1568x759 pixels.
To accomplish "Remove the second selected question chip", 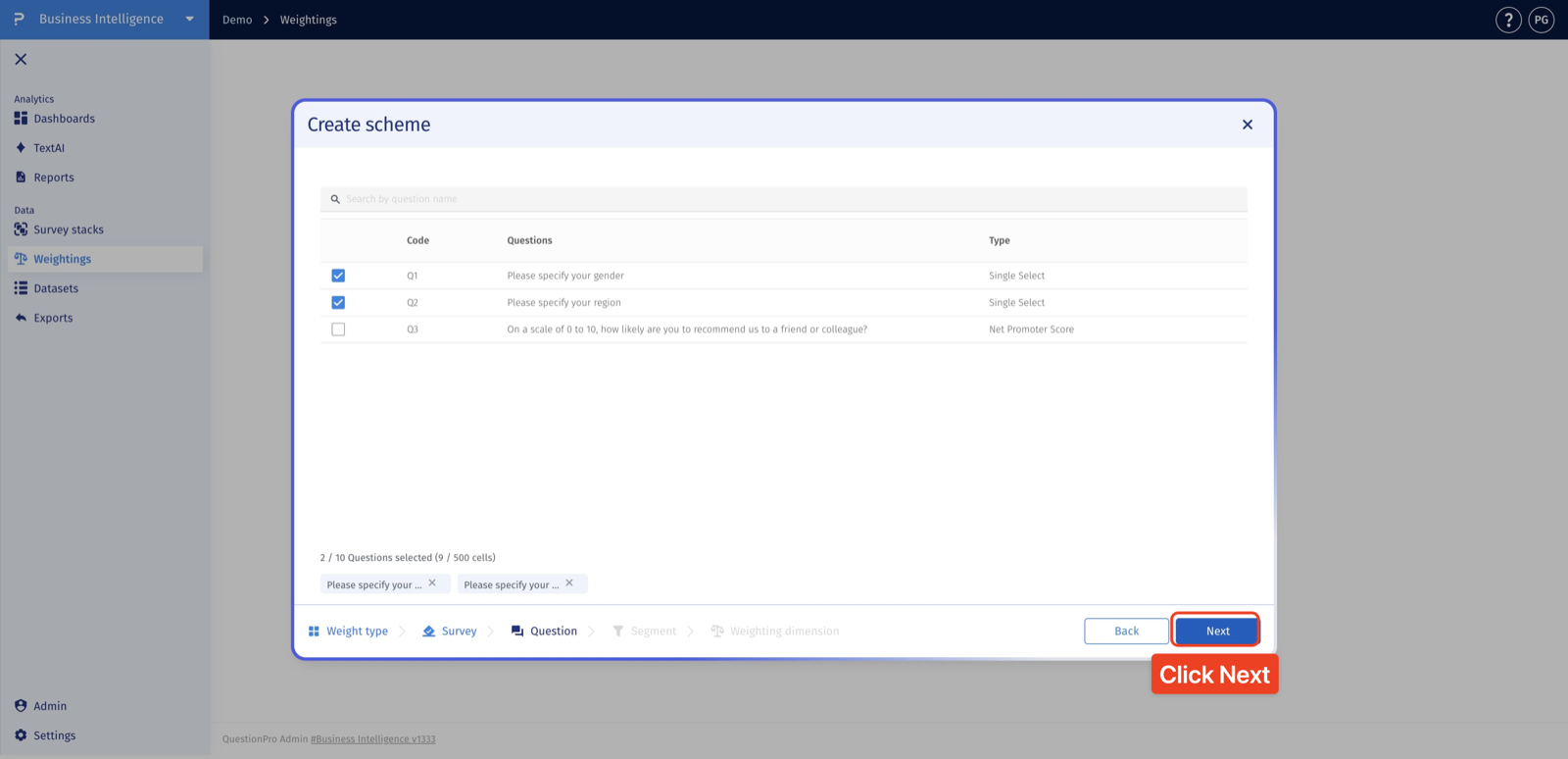I will [x=569, y=582].
